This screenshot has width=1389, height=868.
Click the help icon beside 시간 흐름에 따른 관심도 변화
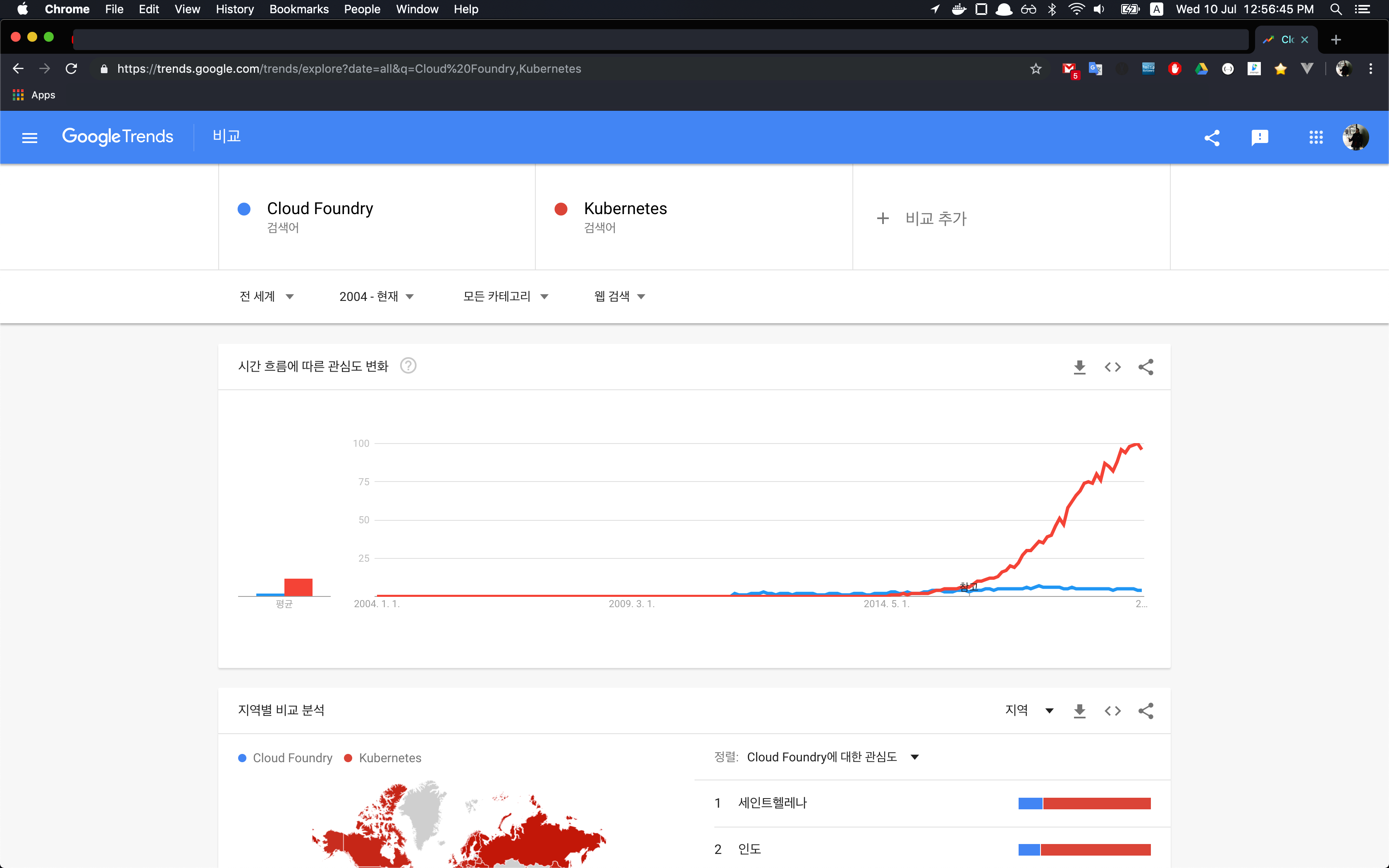click(408, 366)
